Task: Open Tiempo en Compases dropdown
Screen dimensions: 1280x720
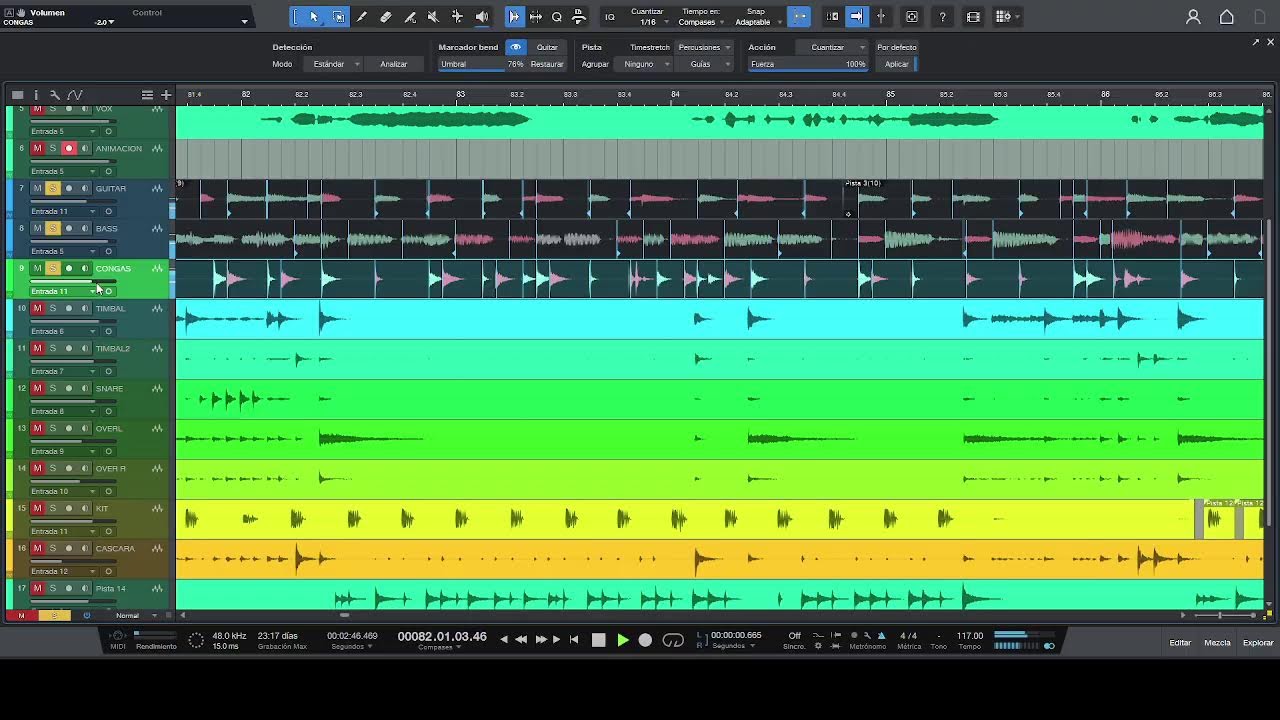Action: pos(701,22)
